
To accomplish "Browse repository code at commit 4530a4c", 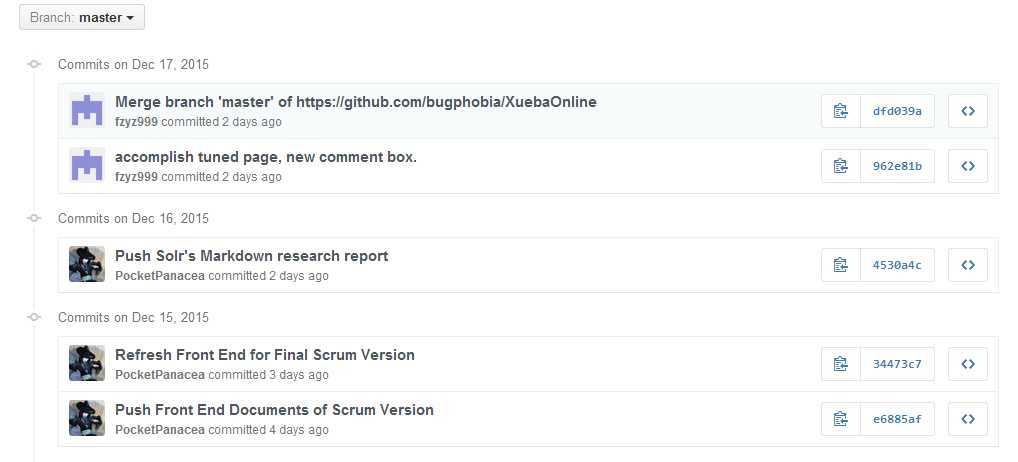I will 967,265.
